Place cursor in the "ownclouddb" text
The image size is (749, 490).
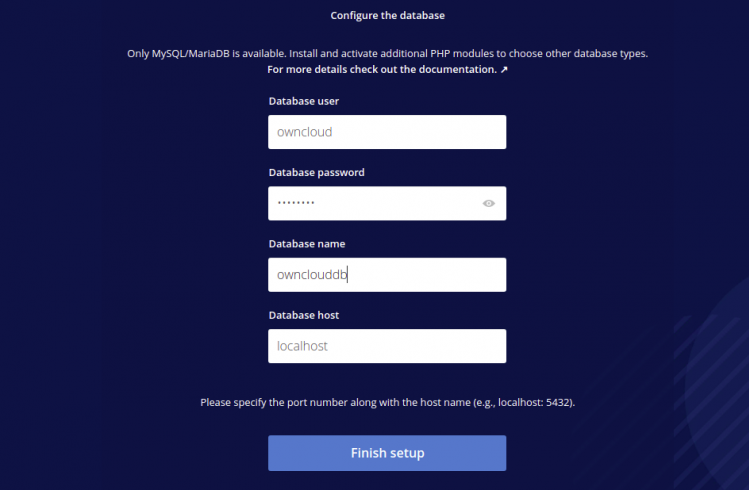click(311, 274)
